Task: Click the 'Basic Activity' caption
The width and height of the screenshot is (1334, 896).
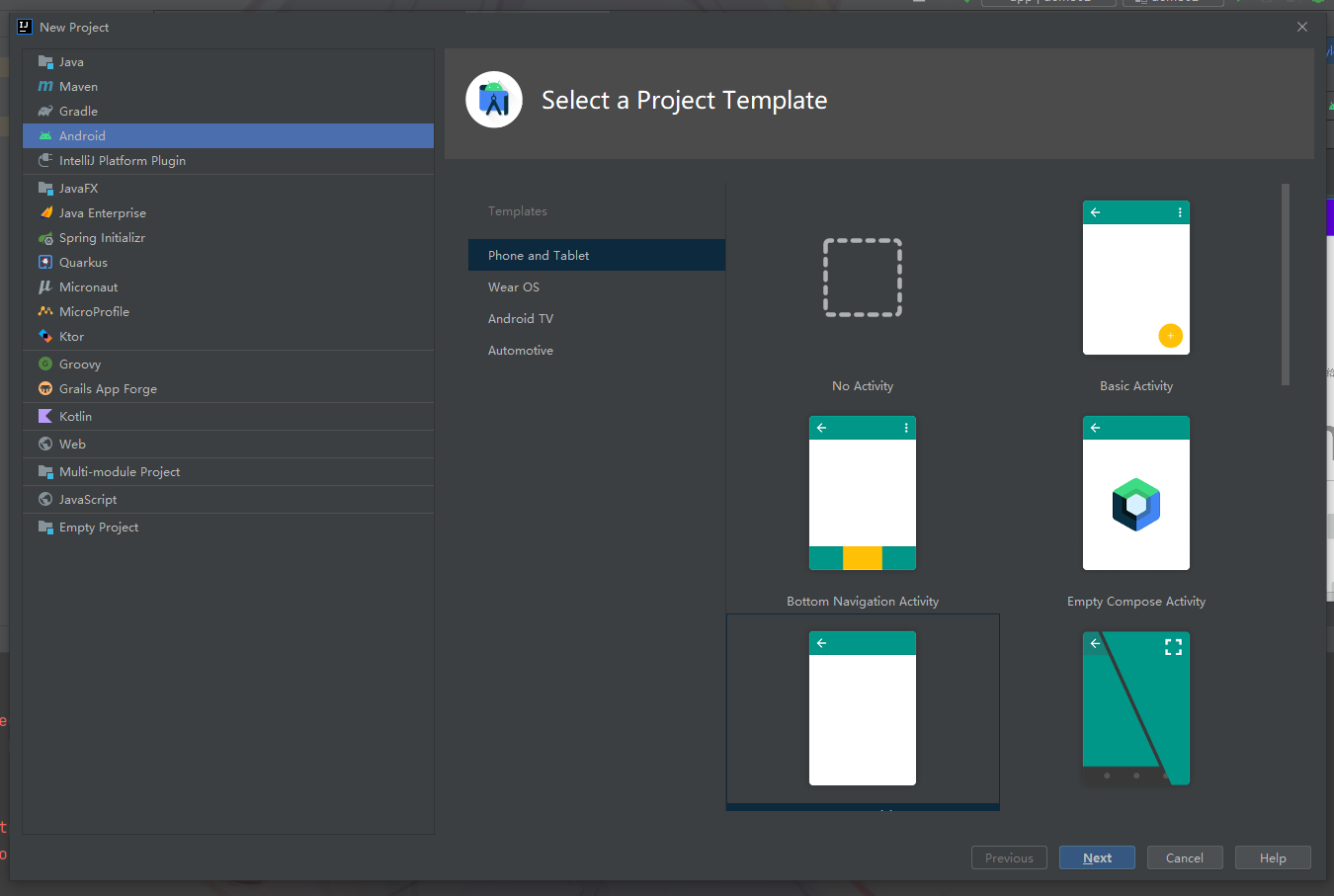Action: coord(1136,386)
